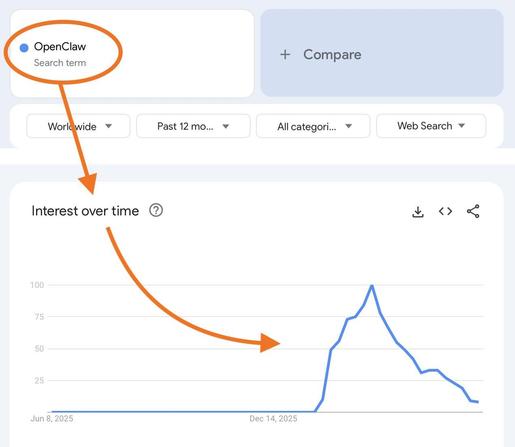Click the end of the blue trend line
This screenshot has height=447, width=515.
[x=478, y=402]
